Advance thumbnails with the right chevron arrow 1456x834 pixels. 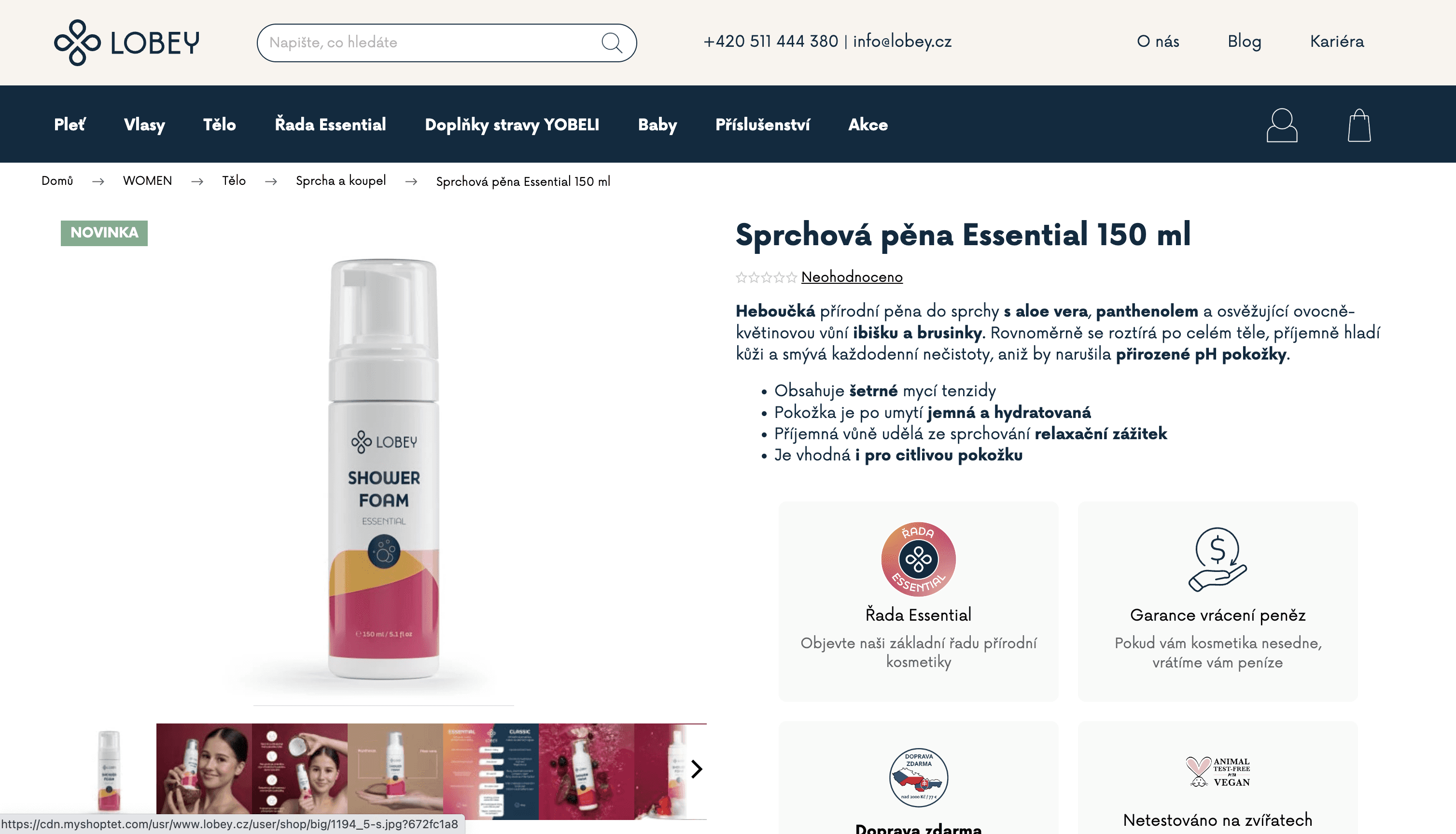(697, 769)
